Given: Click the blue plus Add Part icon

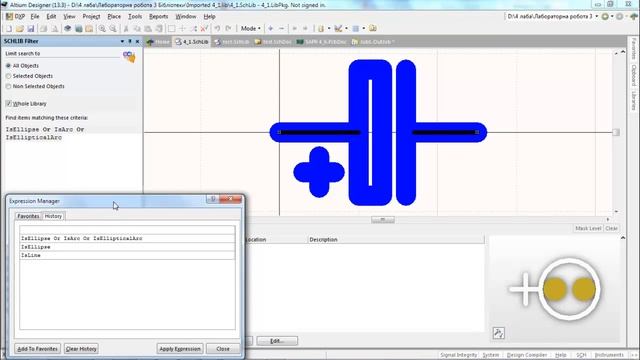Looking at the screenshot, I should click(271, 29).
